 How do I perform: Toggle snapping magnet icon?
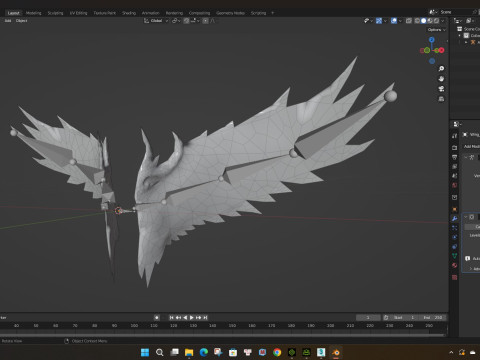[x=187, y=21]
